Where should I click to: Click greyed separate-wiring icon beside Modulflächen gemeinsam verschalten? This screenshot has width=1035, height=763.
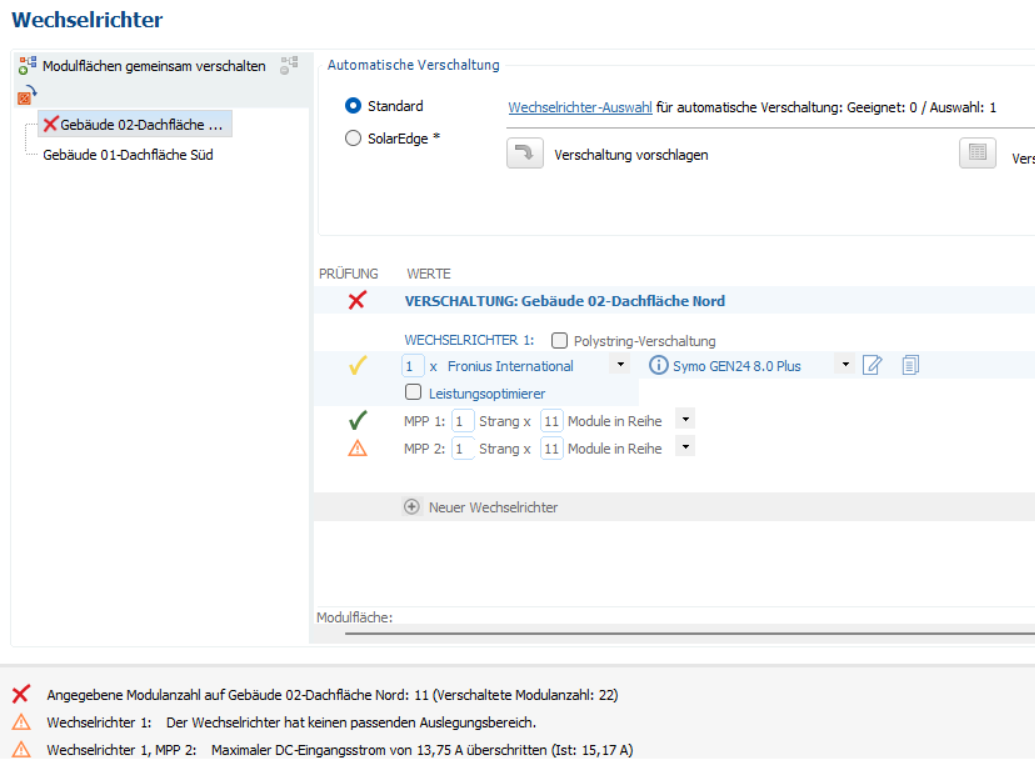pyautogui.click(x=289, y=65)
